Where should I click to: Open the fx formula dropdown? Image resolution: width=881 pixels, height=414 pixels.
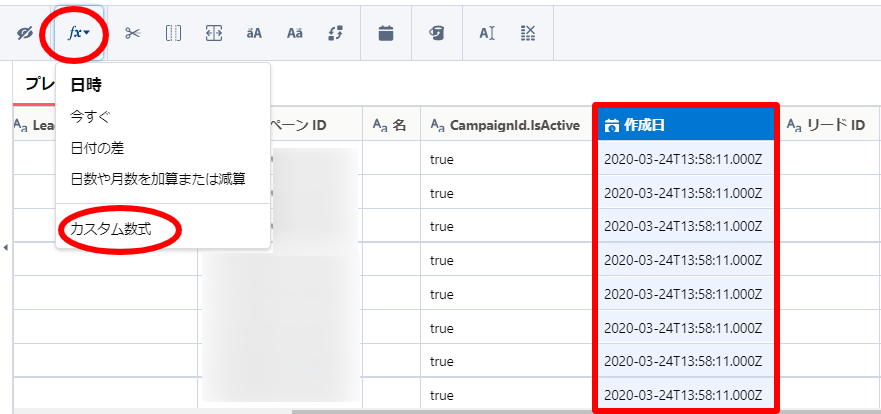(x=79, y=33)
